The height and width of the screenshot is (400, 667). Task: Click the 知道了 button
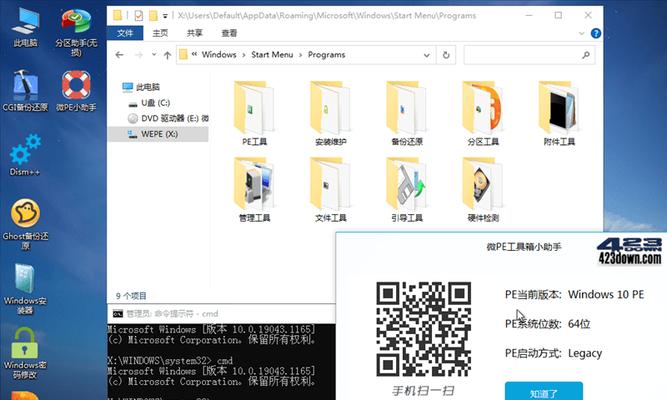[x=544, y=392]
